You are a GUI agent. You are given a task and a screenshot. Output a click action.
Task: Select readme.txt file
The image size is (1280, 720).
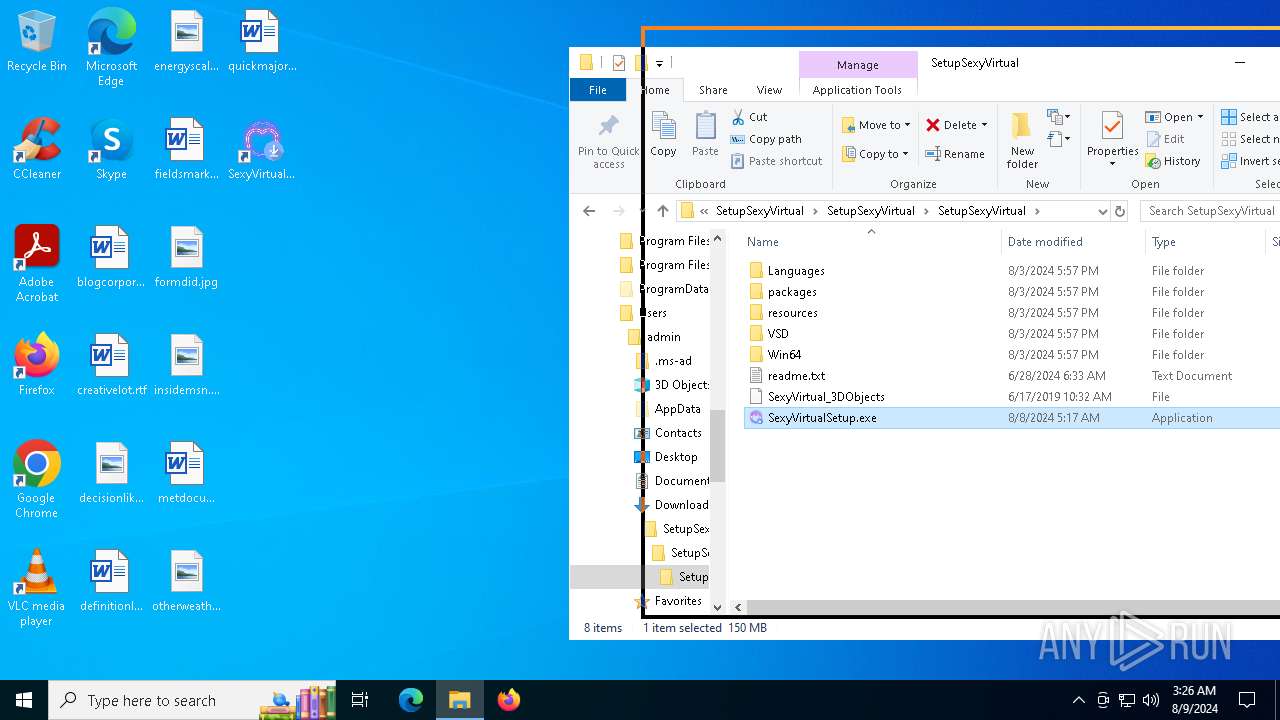[x=796, y=376]
